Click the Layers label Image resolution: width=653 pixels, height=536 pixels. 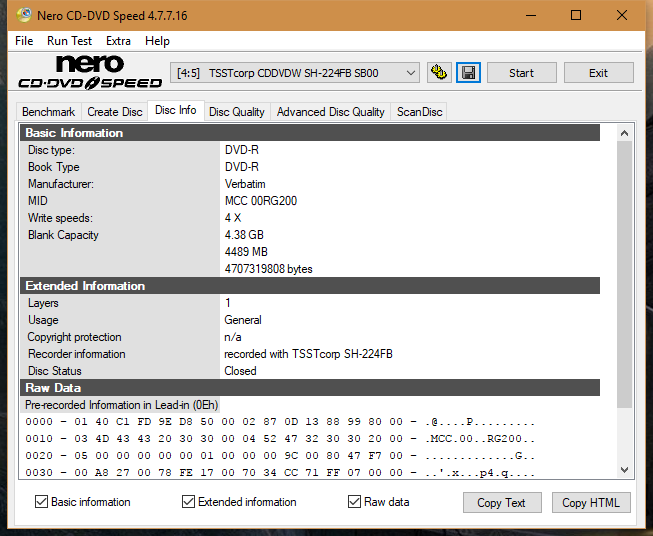[x=43, y=303]
